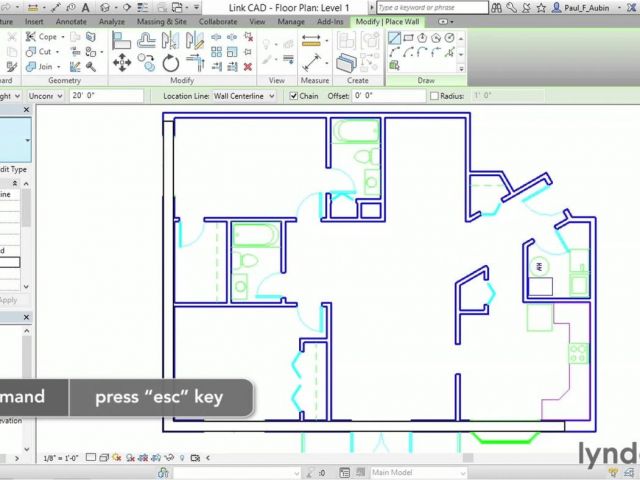Switch to the Massing & Site tab
This screenshot has width=640, height=480.
tap(159, 20)
